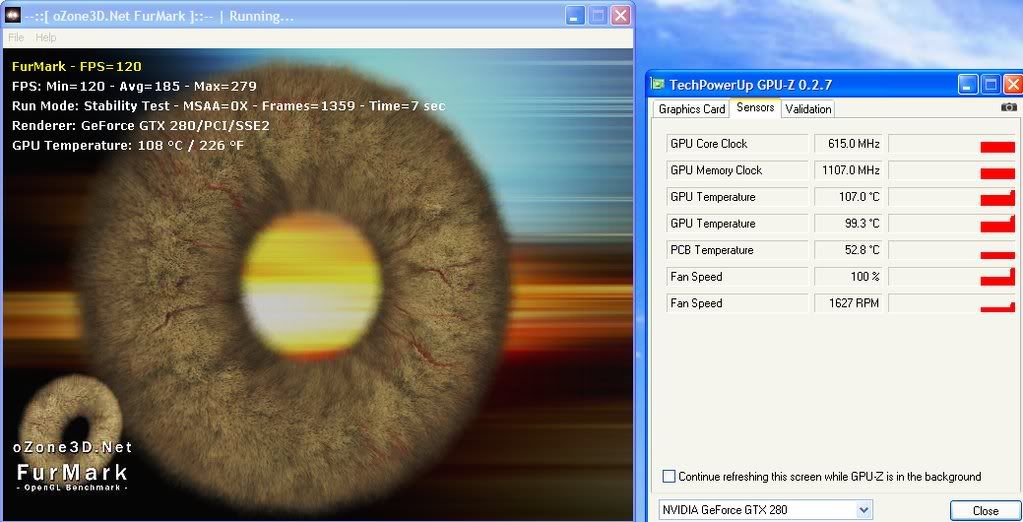Open the Validation tab
Image resolution: width=1023 pixels, height=522 pixels.
click(808, 109)
